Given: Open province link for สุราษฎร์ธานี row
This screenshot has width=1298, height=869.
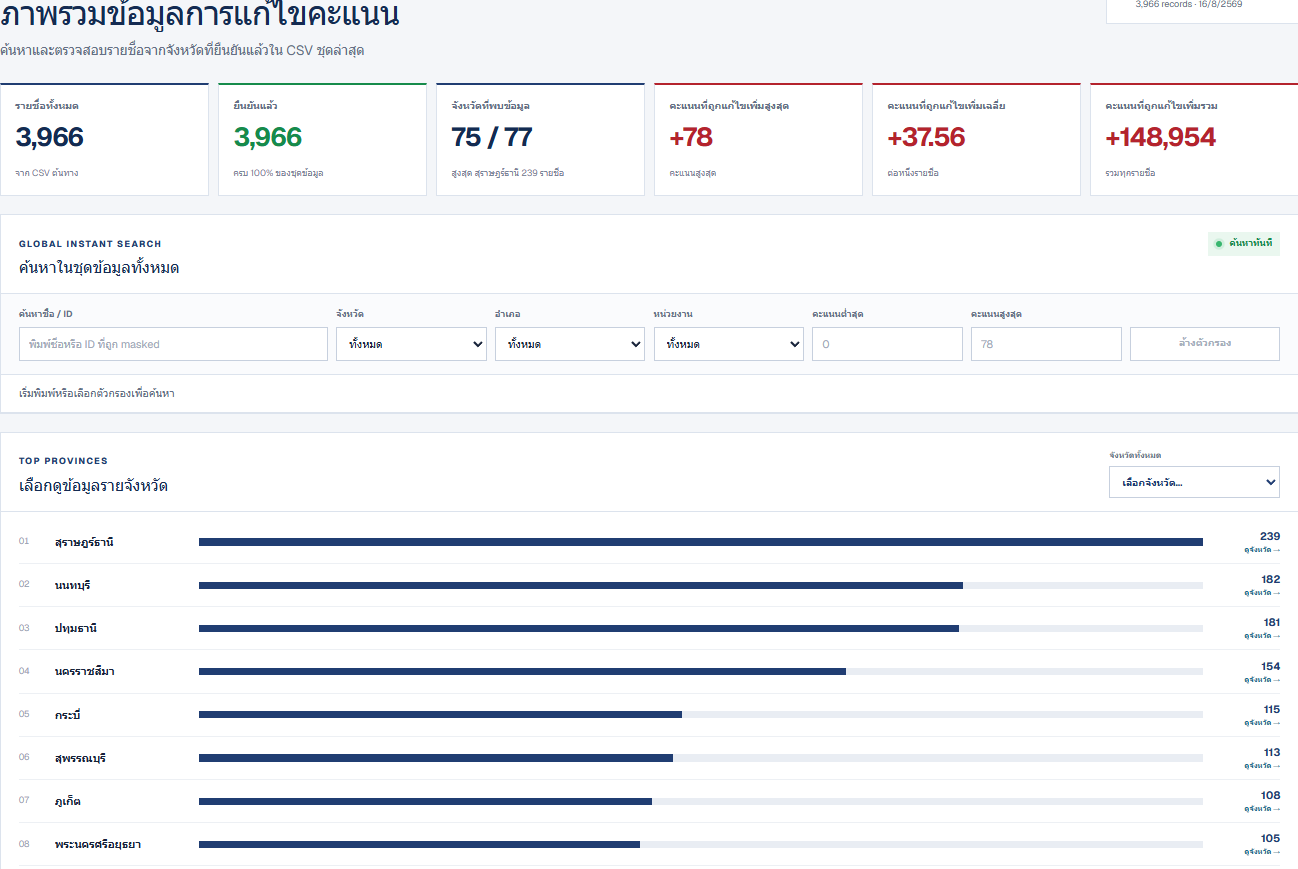Looking at the screenshot, I should pyautogui.click(x=1262, y=550).
